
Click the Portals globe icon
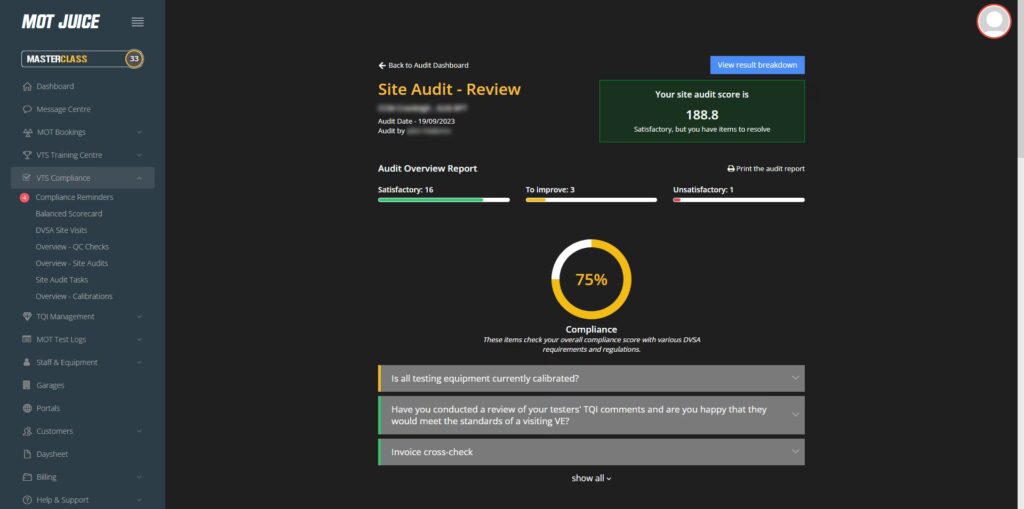(27, 408)
